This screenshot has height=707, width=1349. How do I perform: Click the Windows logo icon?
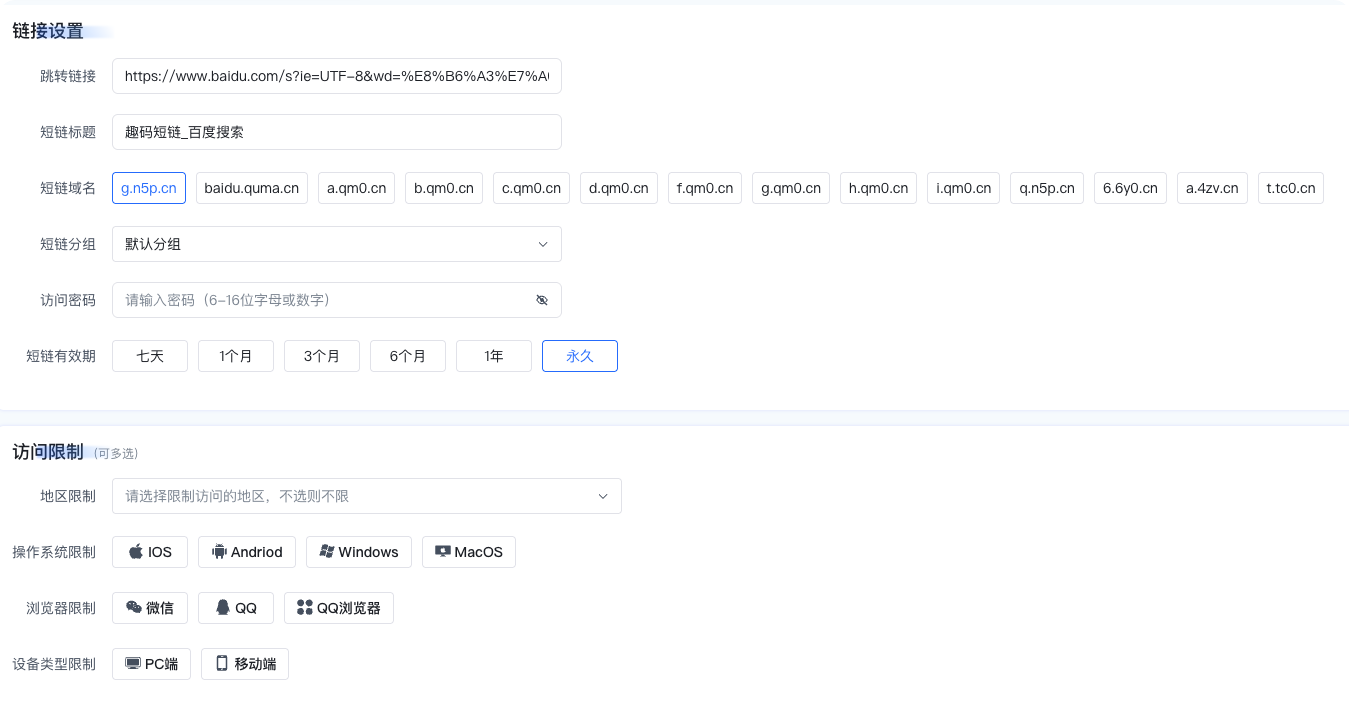[327, 551]
